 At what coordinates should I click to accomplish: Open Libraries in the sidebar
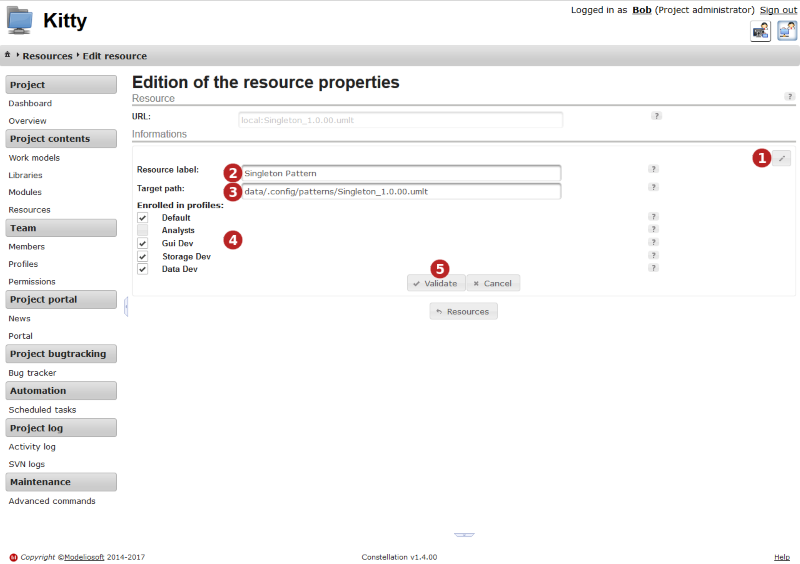(x=26, y=175)
